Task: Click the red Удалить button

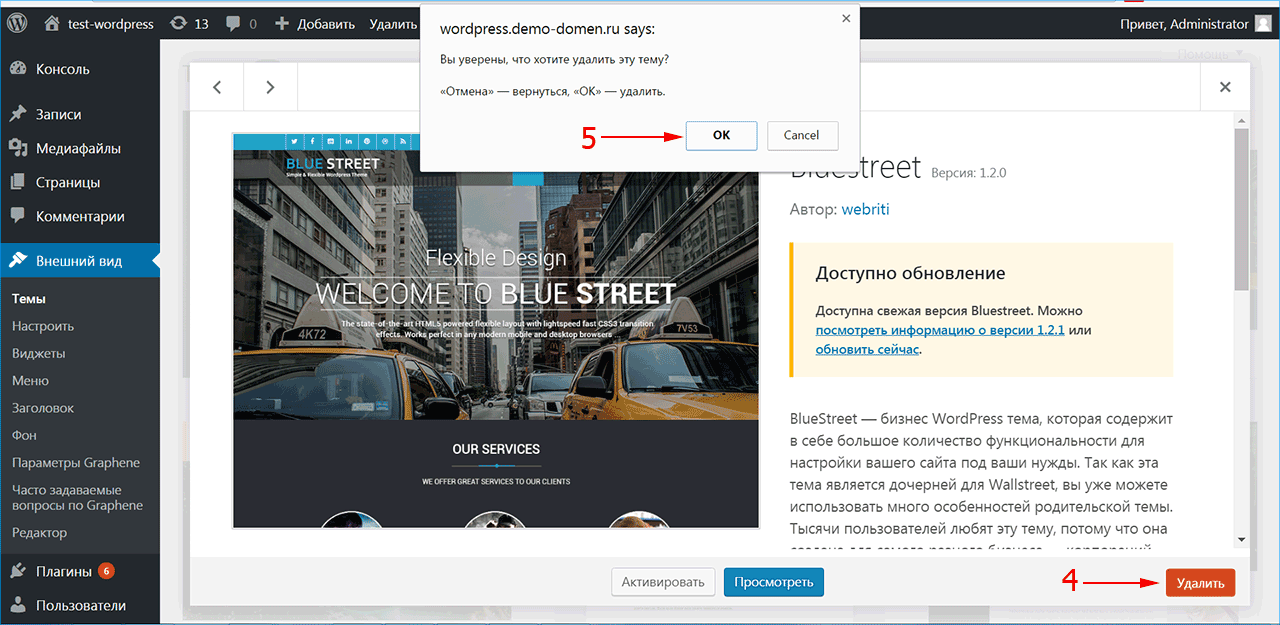Action: [1200, 582]
